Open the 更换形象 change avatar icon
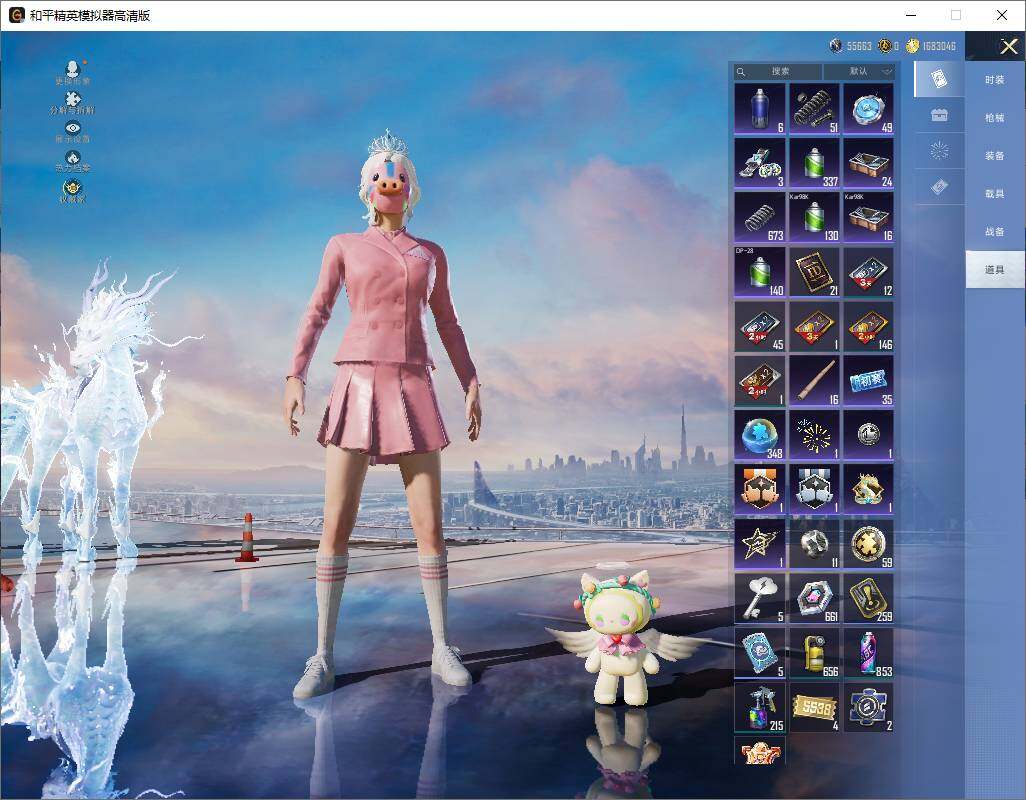Viewport: 1026px width, 800px height. coord(73,73)
